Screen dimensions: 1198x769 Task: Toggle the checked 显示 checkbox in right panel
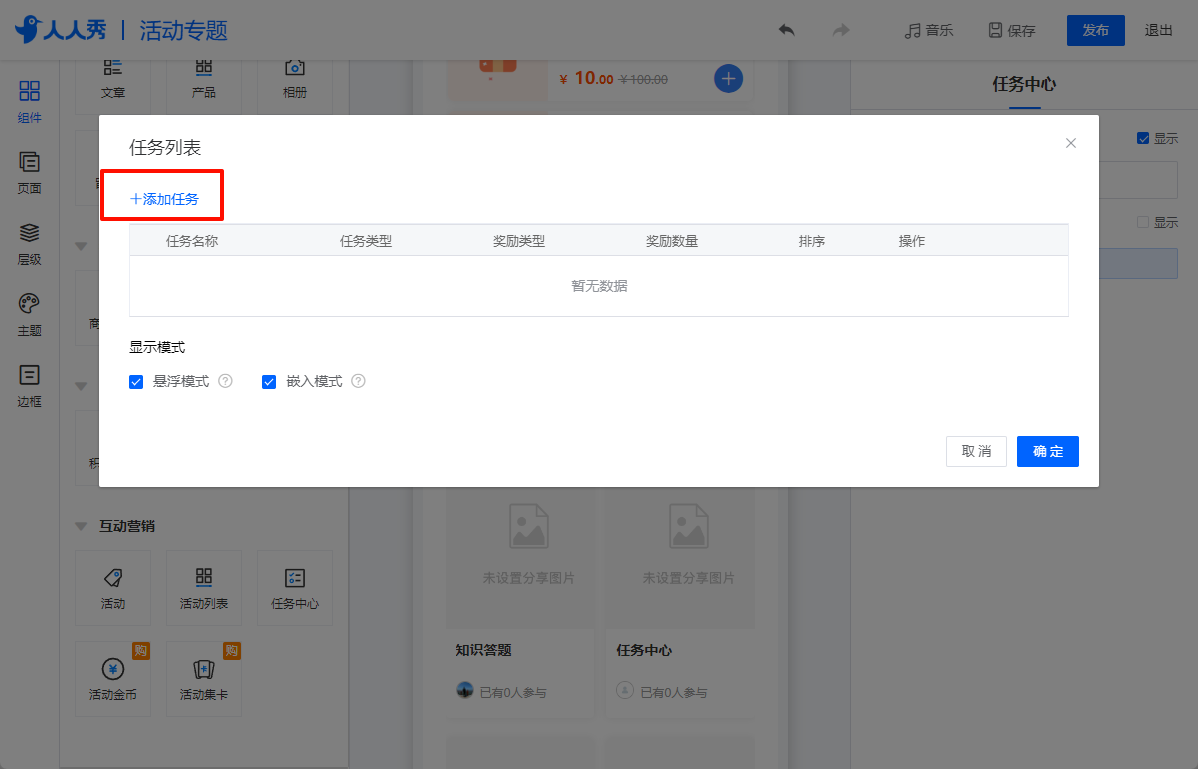pos(1143,138)
